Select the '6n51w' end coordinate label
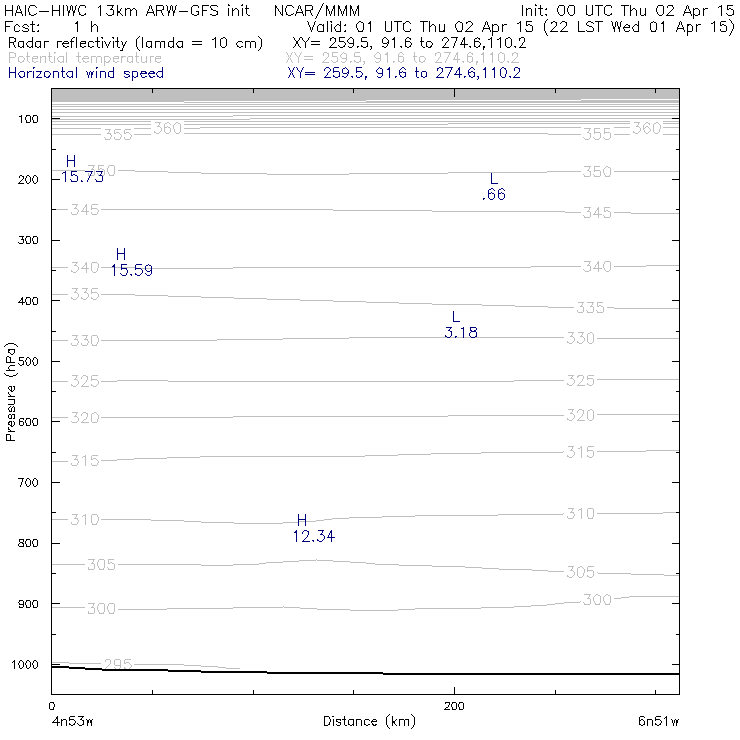The image size is (740, 740). tap(658, 721)
